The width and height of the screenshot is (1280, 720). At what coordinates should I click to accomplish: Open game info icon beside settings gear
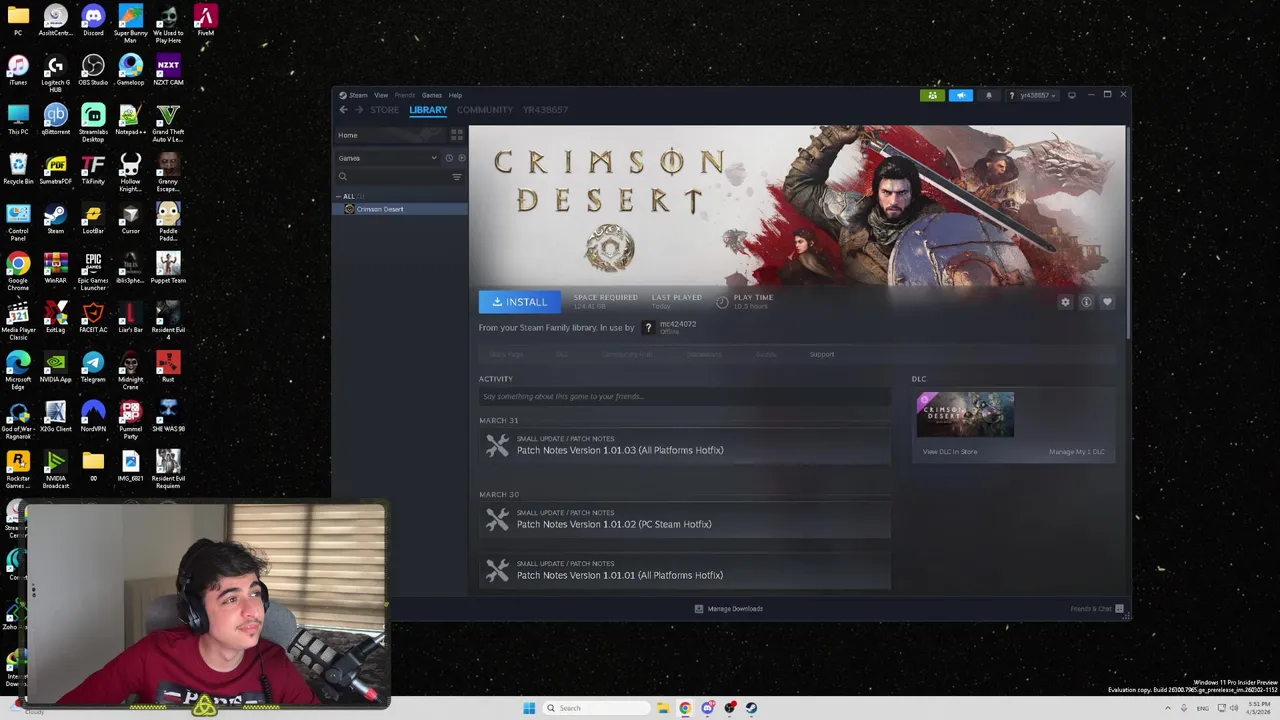[1086, 302]
